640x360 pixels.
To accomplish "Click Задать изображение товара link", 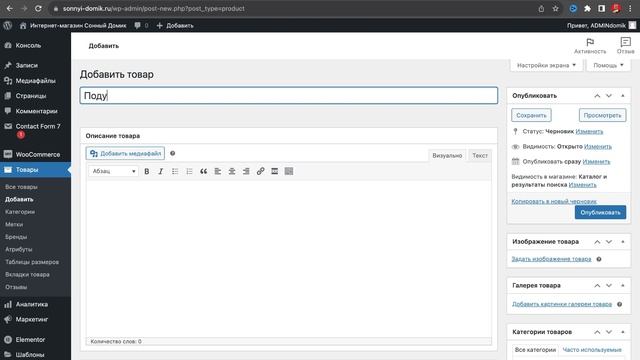I will point(551,259).
